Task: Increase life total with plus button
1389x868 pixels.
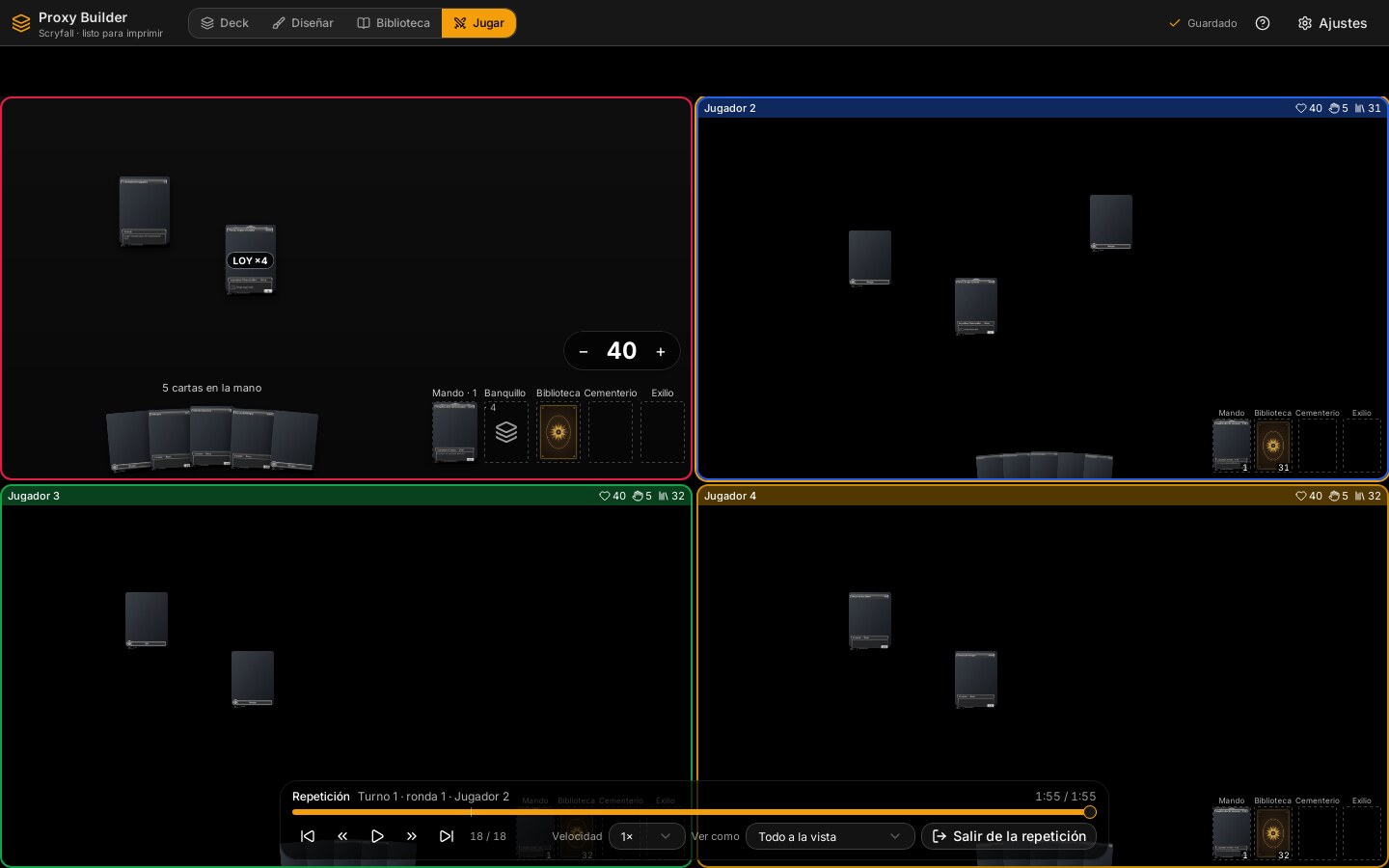Action: point(661,351)
